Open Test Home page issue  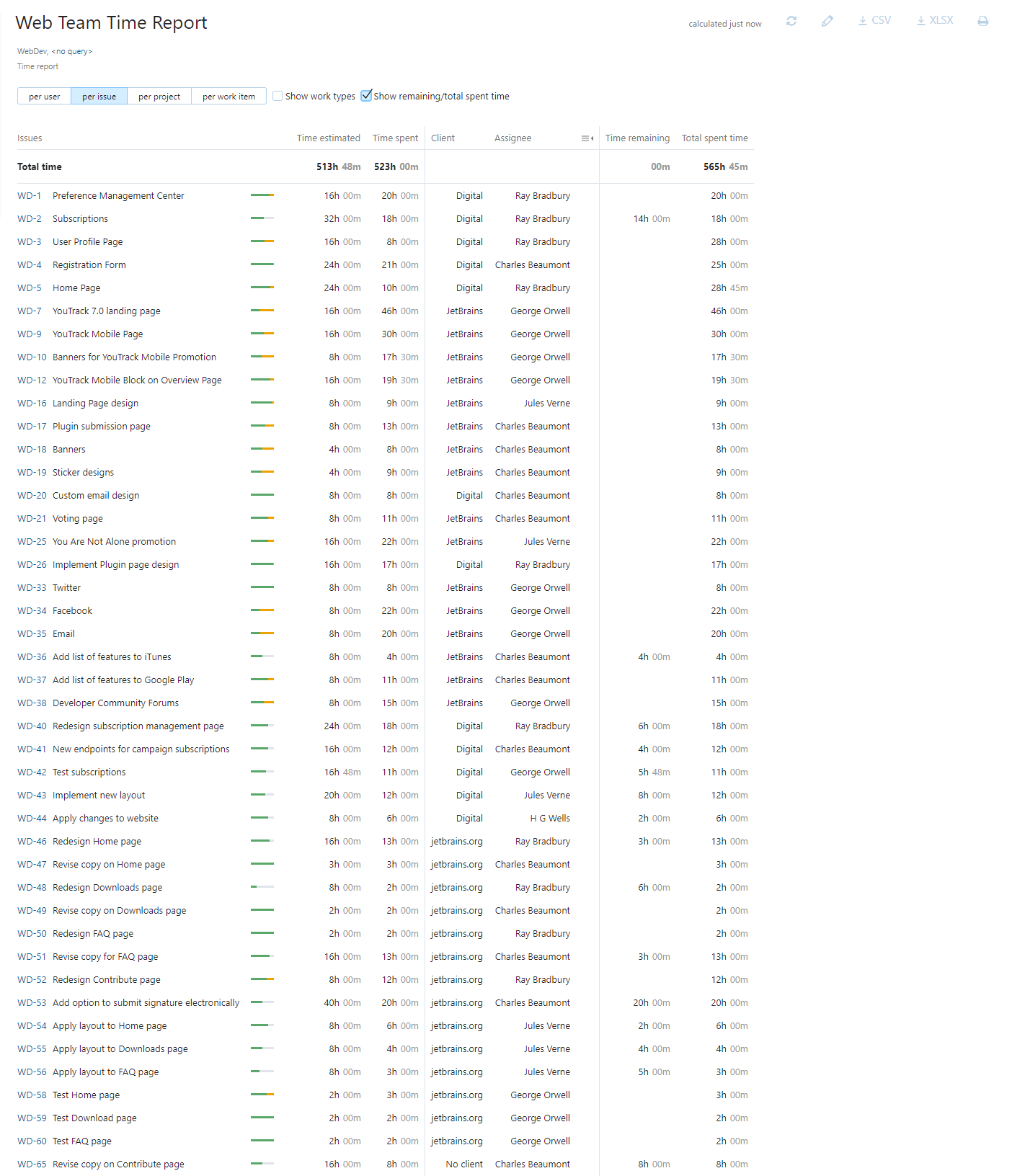[86, 1095]
